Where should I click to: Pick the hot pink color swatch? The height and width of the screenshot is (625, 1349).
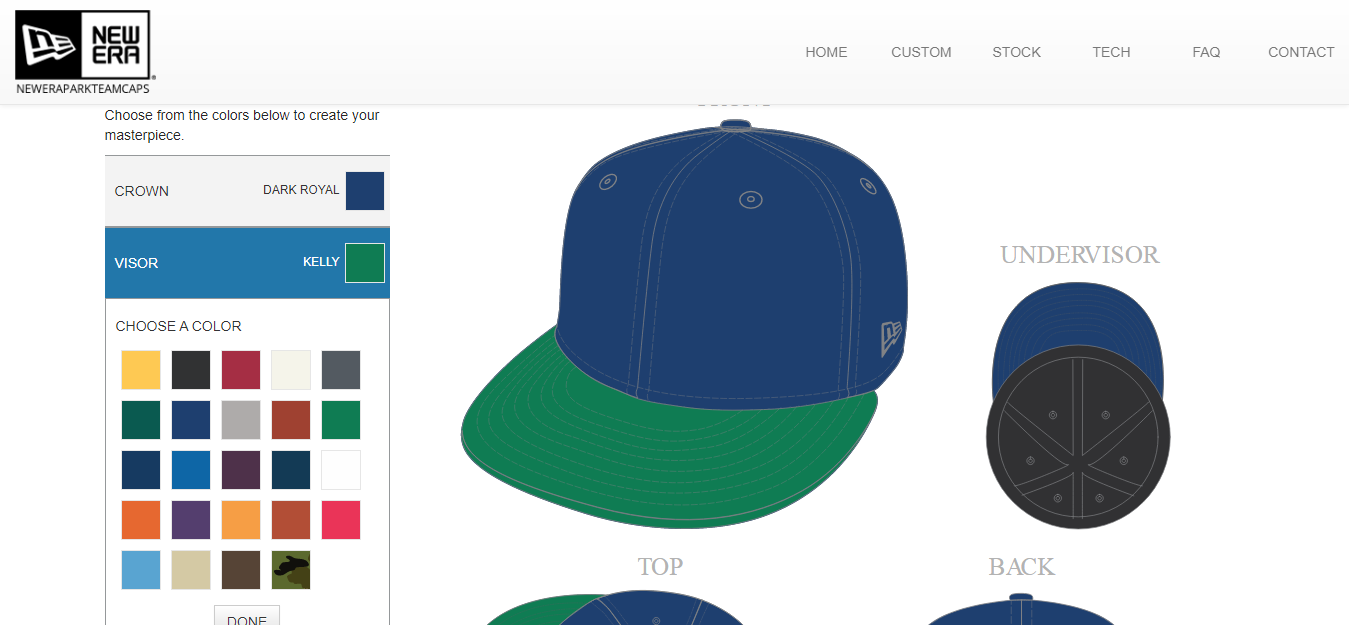pyautogui.click(x=341, y=520)
